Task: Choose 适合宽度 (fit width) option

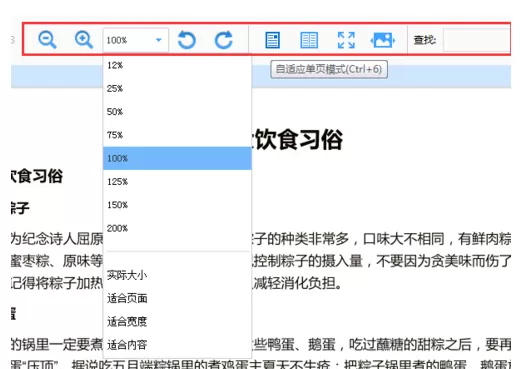Action: [x=177, y=321]
